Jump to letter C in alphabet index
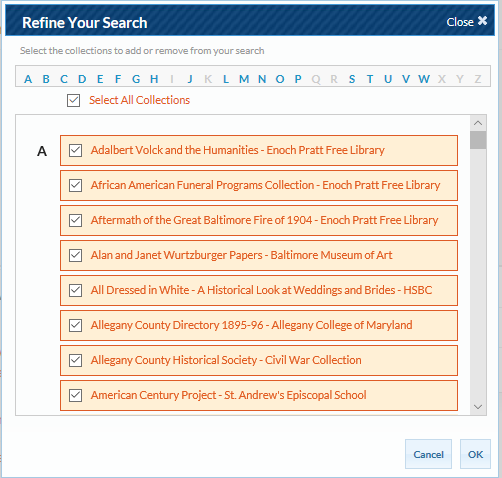This screenshot has height=478, width=502. click(64, 79)
